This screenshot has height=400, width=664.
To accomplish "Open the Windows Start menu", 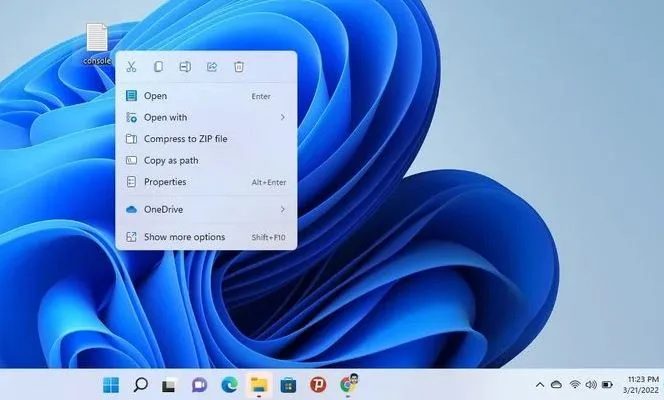I will pyautogui.click(x=111, y=385).
